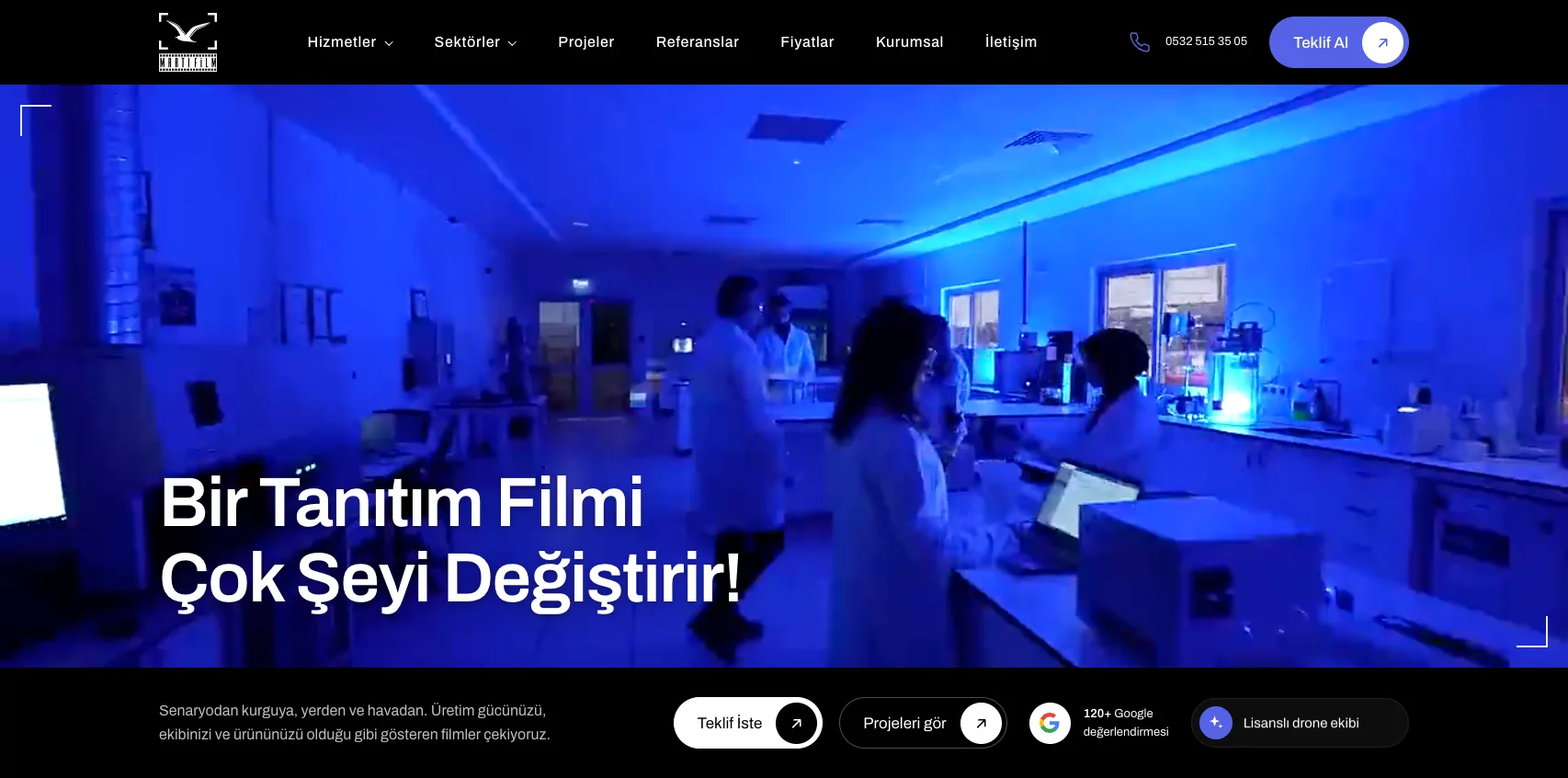Click the headline Bir Tanıtım Filmi
Image resolution: width=1568 pixels, height=778 pixels.
coord(402,503)
